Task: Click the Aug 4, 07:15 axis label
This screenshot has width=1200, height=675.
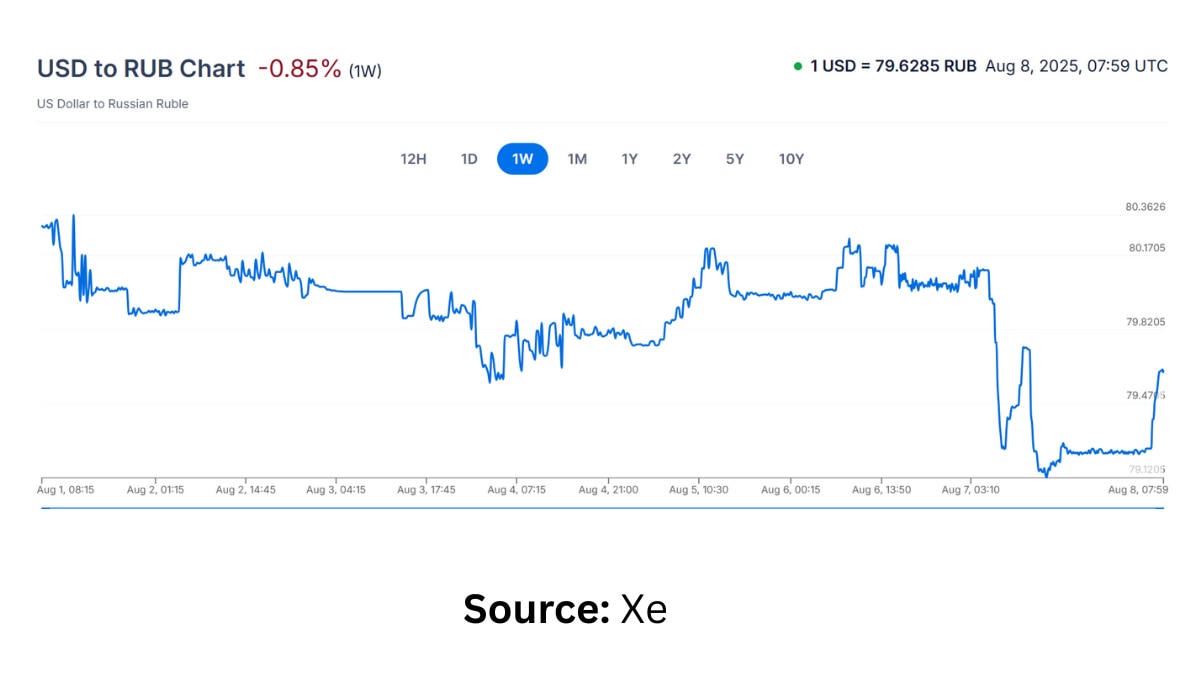Action: click(x=517, y=490)
